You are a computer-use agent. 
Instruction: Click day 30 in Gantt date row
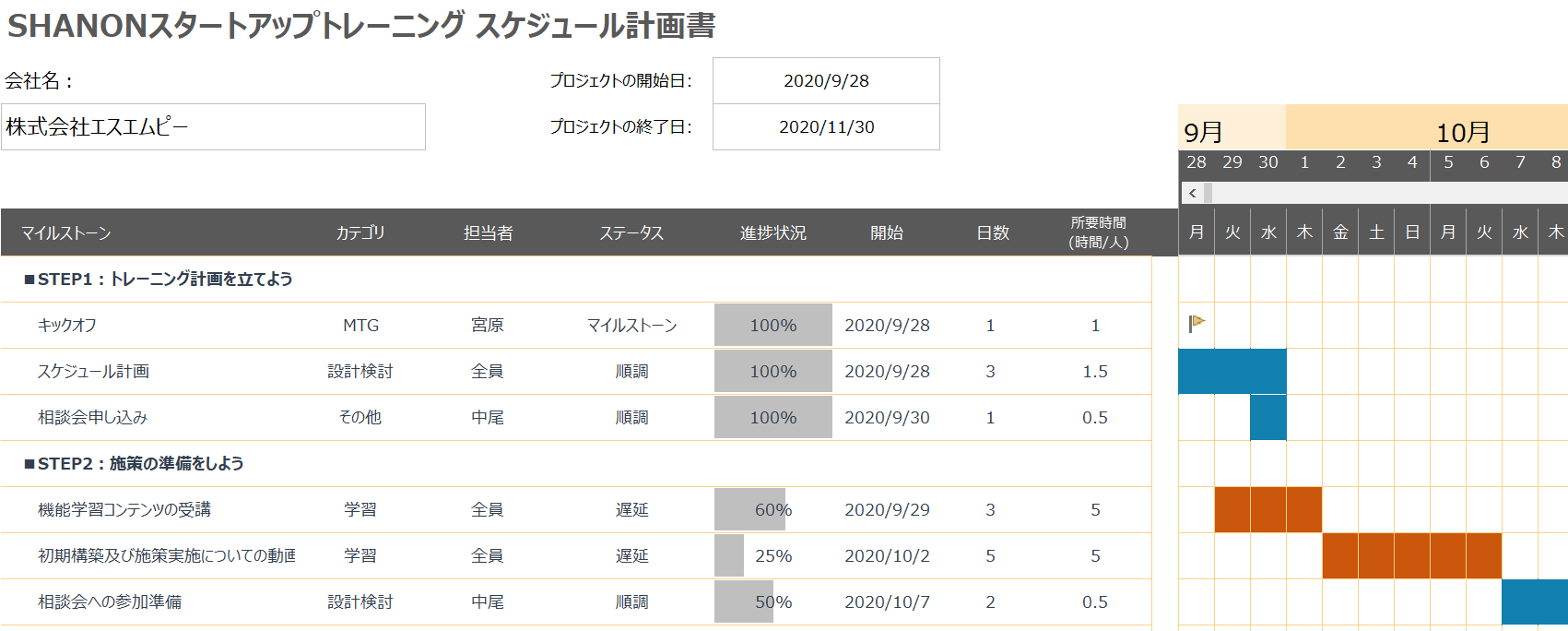point(1268,162)
